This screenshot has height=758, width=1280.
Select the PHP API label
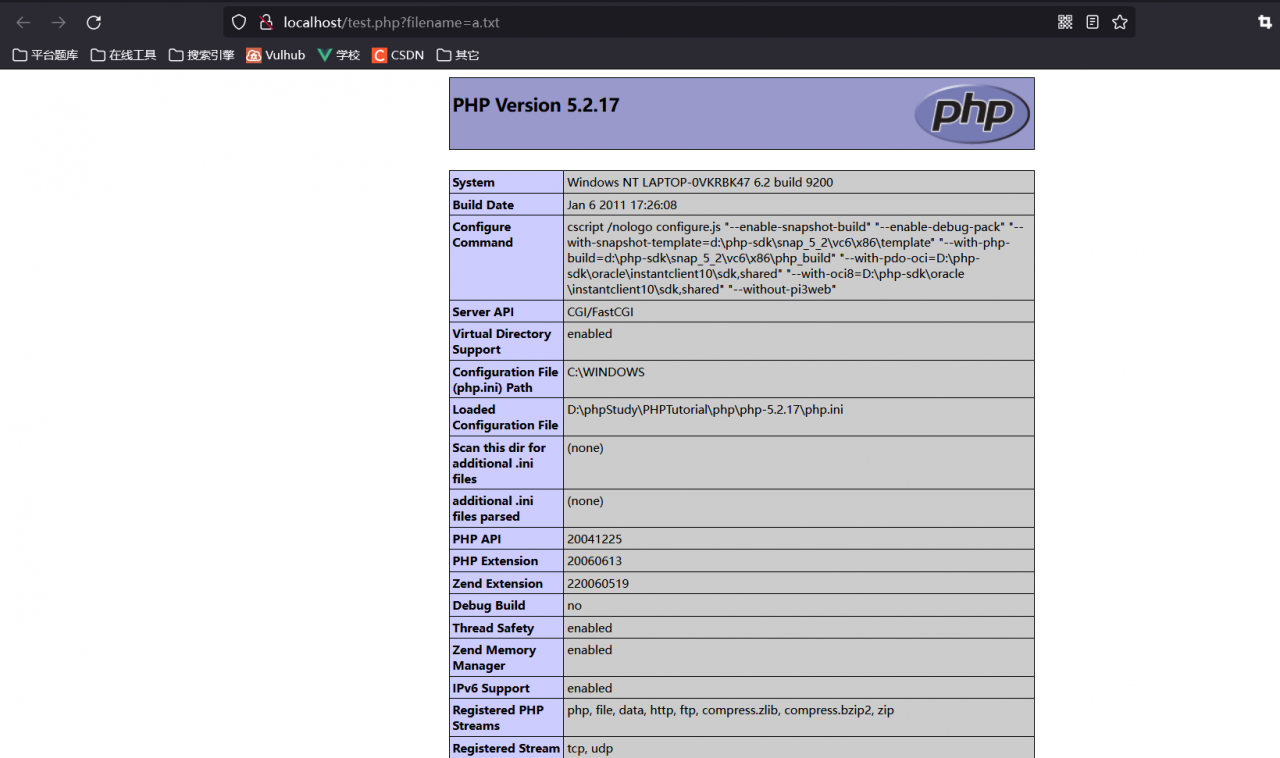(477, 539)
